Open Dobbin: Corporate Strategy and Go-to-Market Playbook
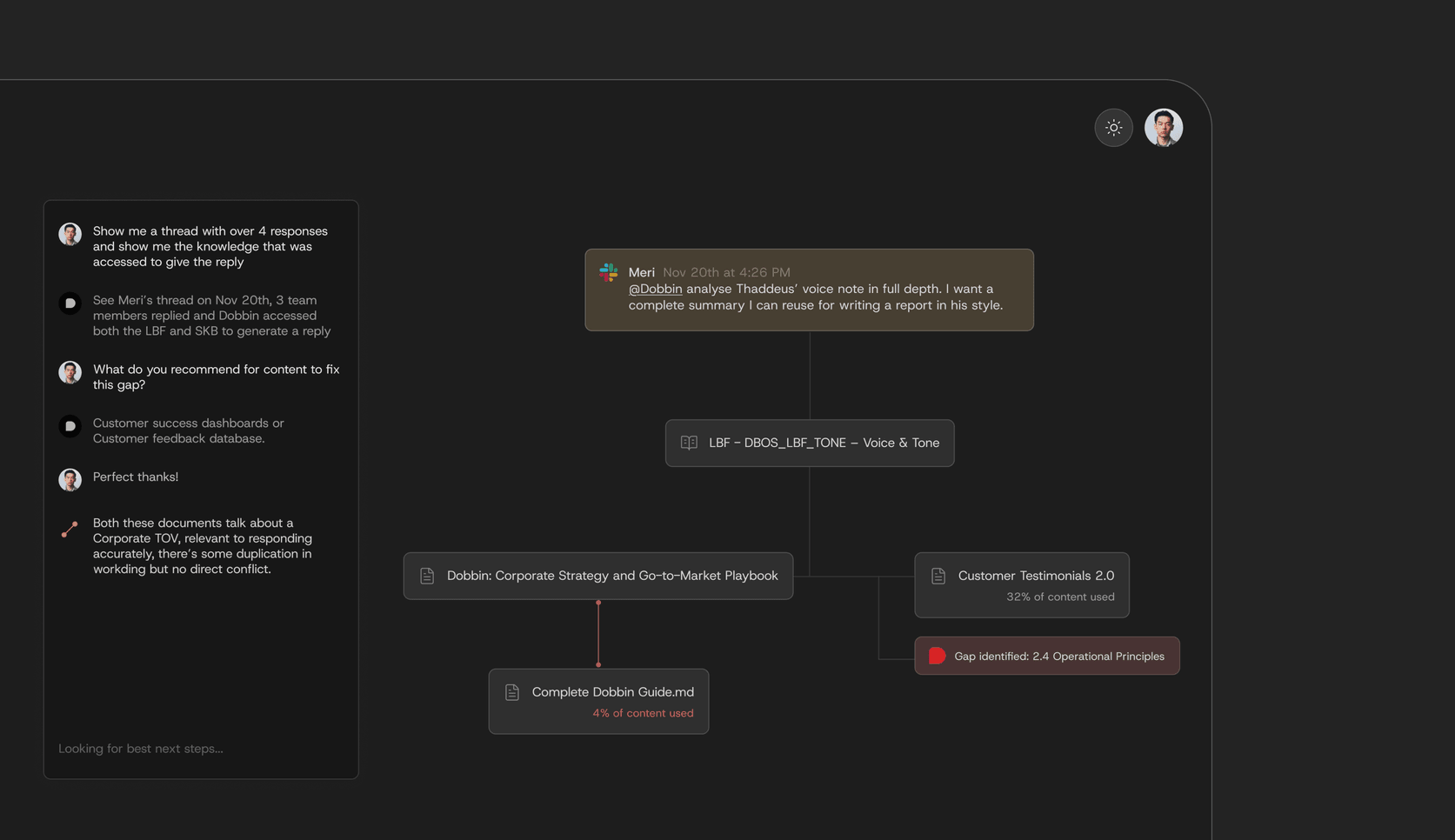The height and width of the screenshot is (840, 1455). [x=598, y=576]
